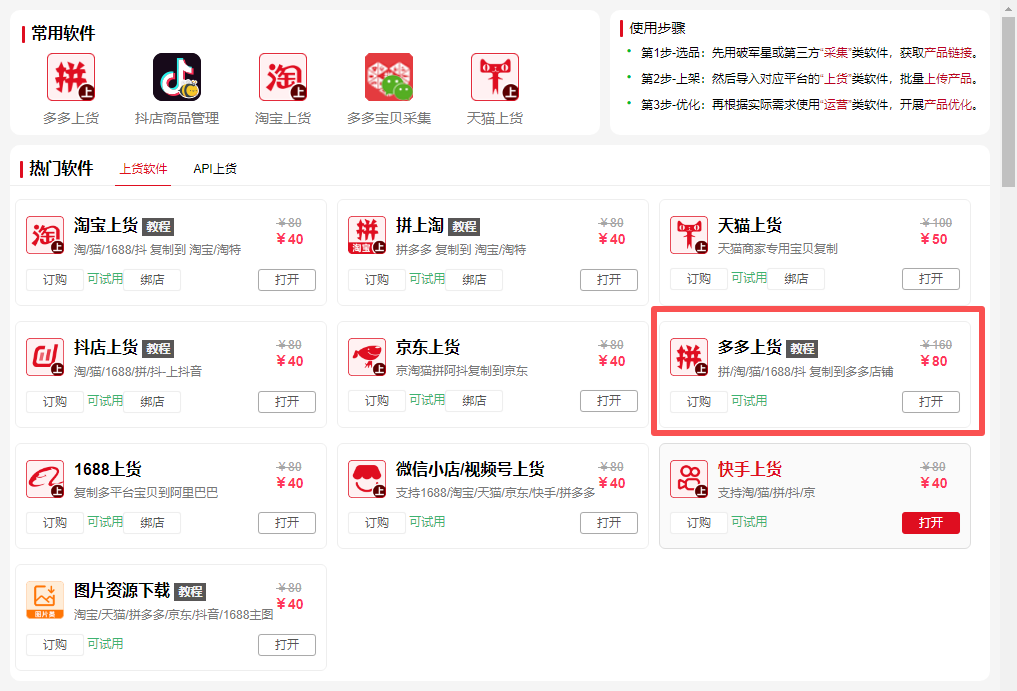Image resolution: width=1017 pixels, height=691 pixels.
Task: Click 可试用 on the 微信小店/视频号上货 card
Action: point(427,522)
